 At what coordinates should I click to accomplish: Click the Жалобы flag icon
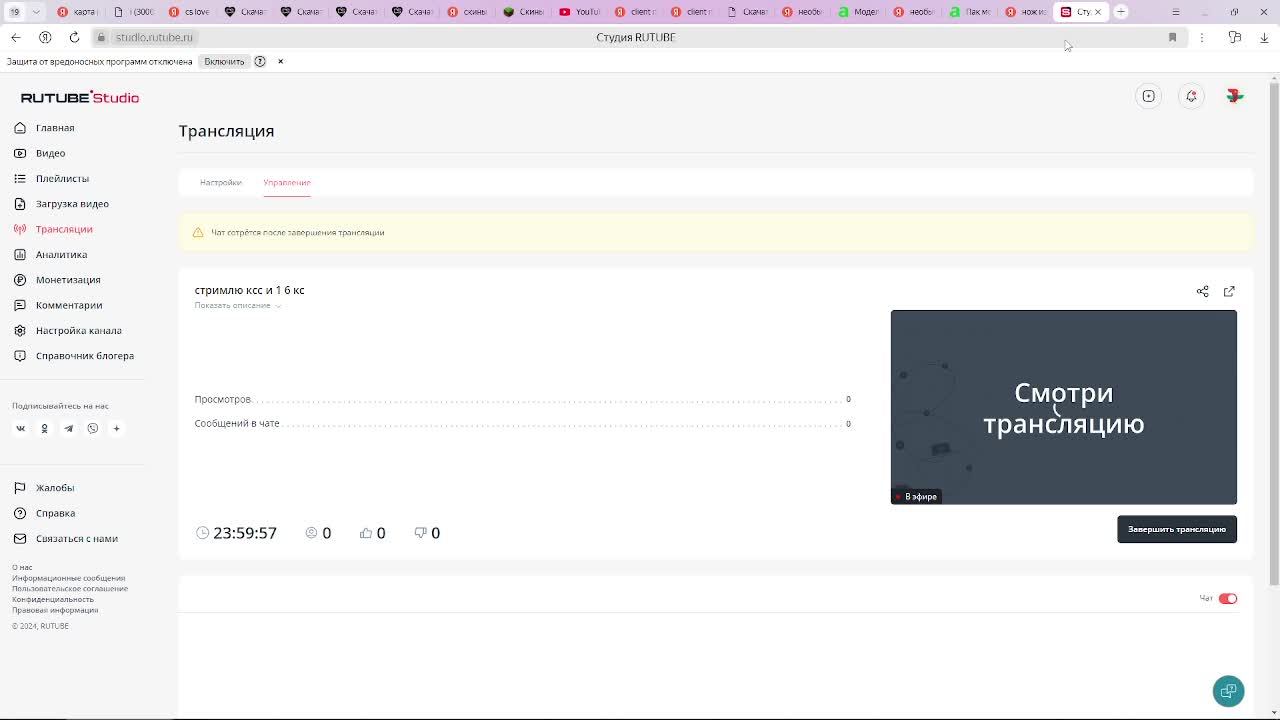click(19, 488)
